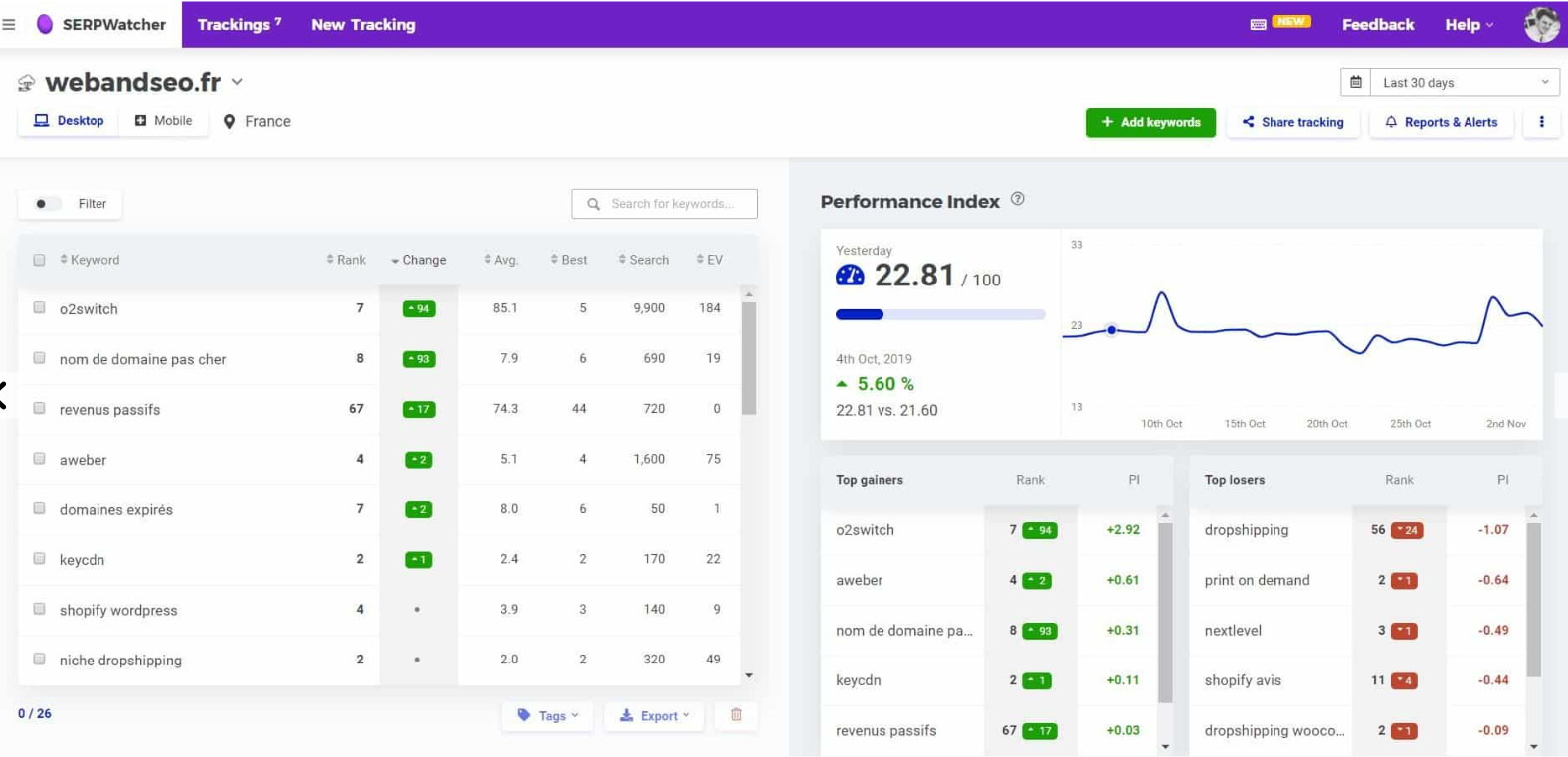Click the share icon in Share tracking
This screenshot has width=1568, height=757.
pyautogui.click(x=1248, y=122)
